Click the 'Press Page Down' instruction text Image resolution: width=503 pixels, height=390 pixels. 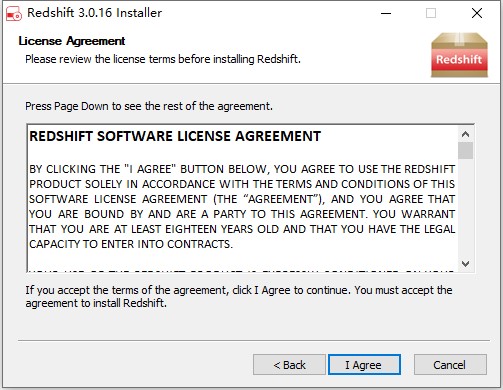click(149, 106)
